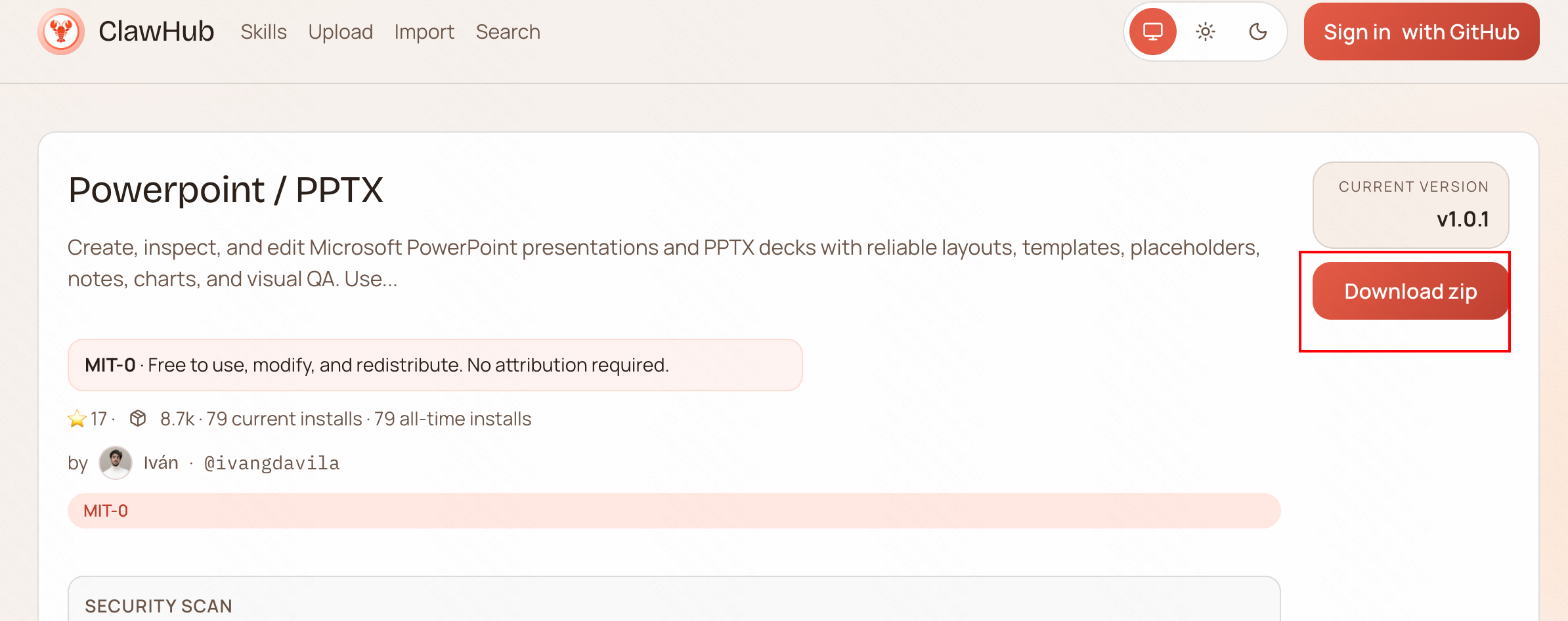Click the '79 all-time installs' stat
Image resolution: width=1568 pixels, height=621 pixels.
[x=453, y=419]
